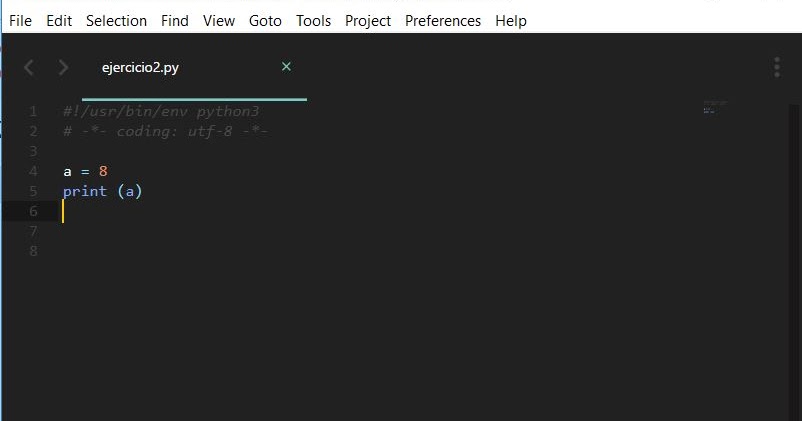Close the ejercicio2.py tab
802x421 pixels.
(x=286, y=67)
